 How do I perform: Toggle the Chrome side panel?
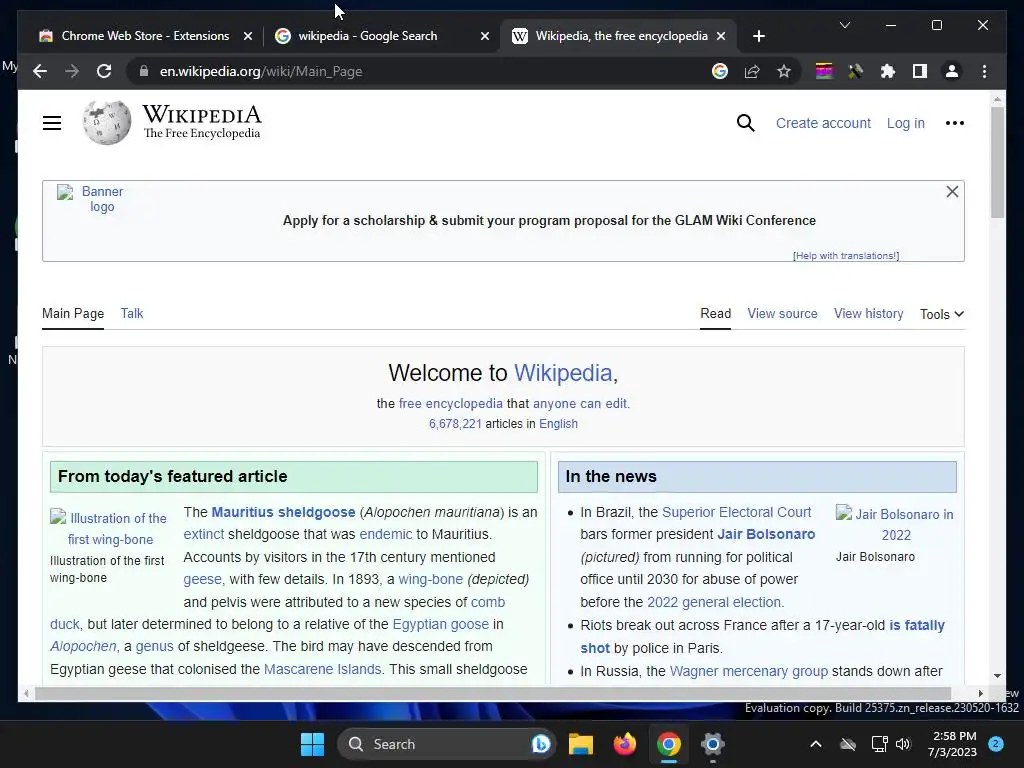(920, 71)
